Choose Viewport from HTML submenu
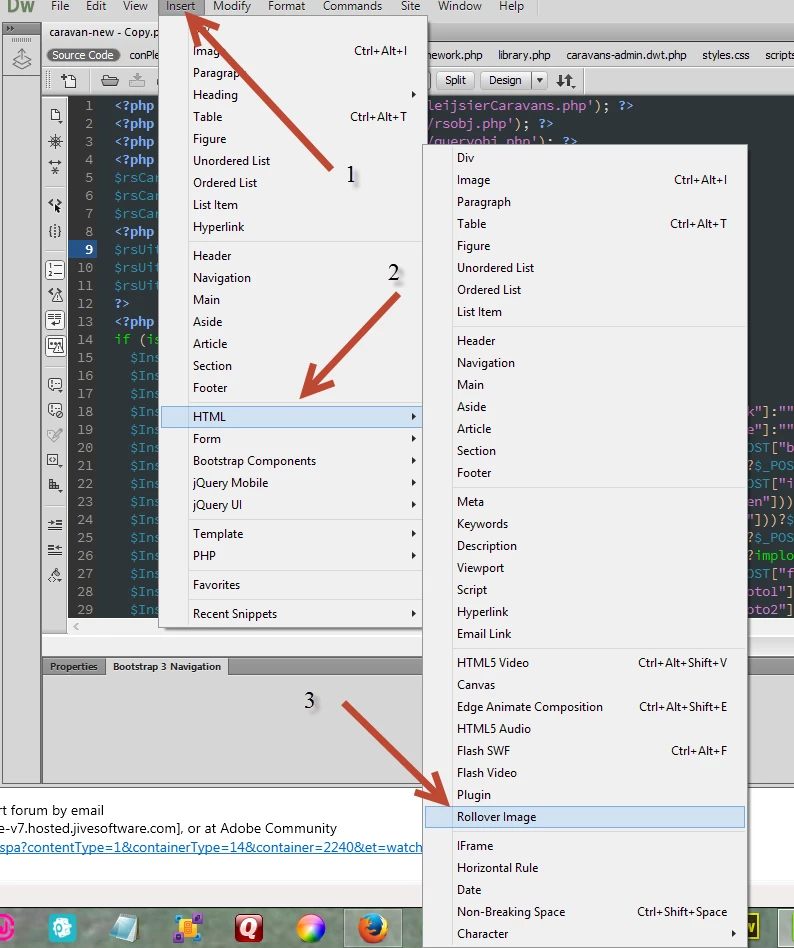 coord(584,568)
